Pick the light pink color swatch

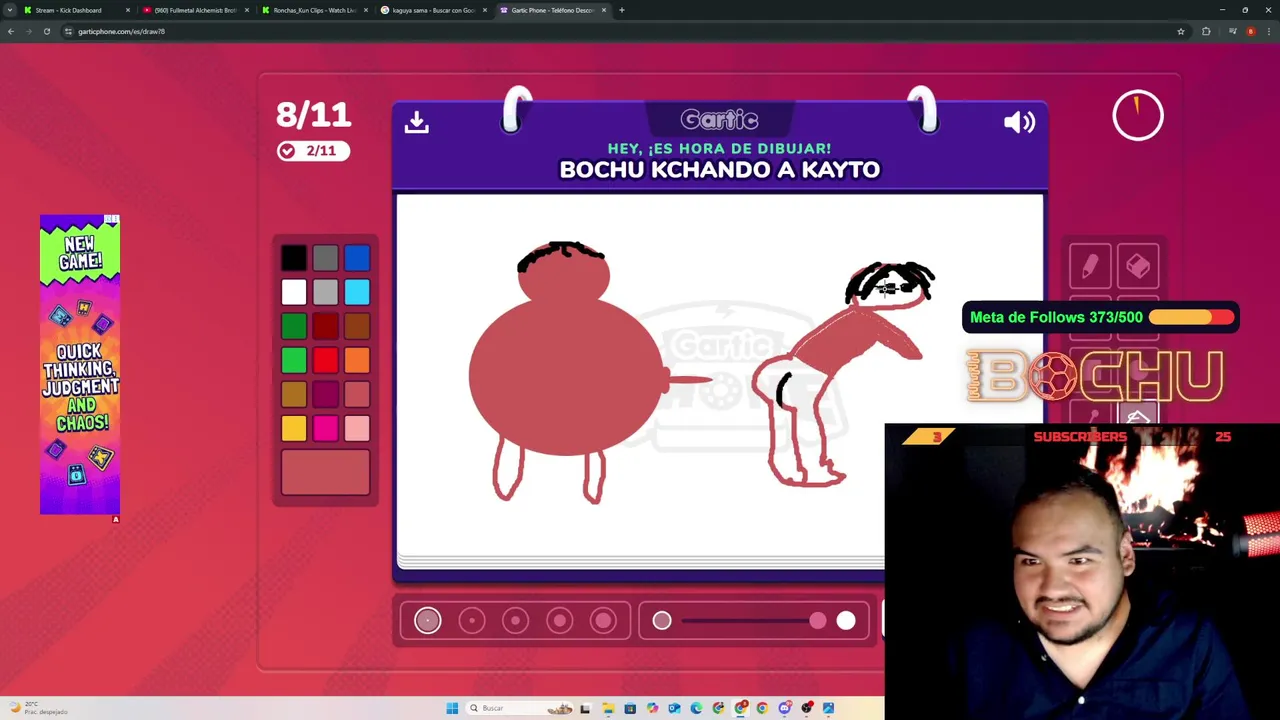[357, 428]
